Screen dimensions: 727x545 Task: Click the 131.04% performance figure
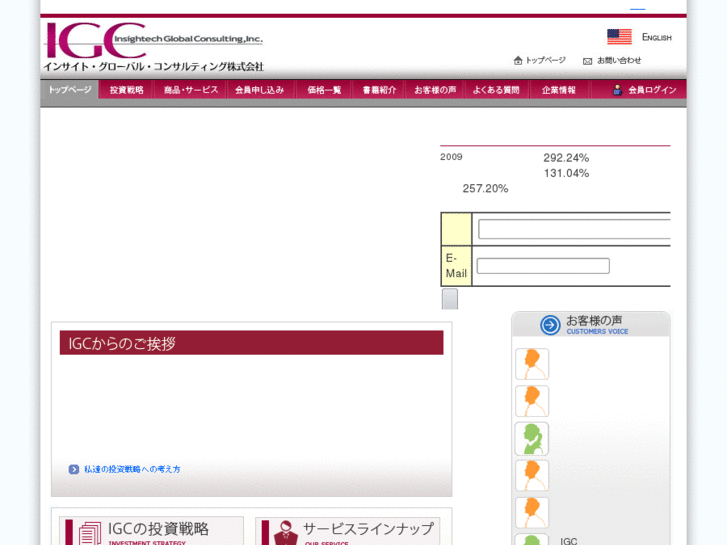click(566, 173)
